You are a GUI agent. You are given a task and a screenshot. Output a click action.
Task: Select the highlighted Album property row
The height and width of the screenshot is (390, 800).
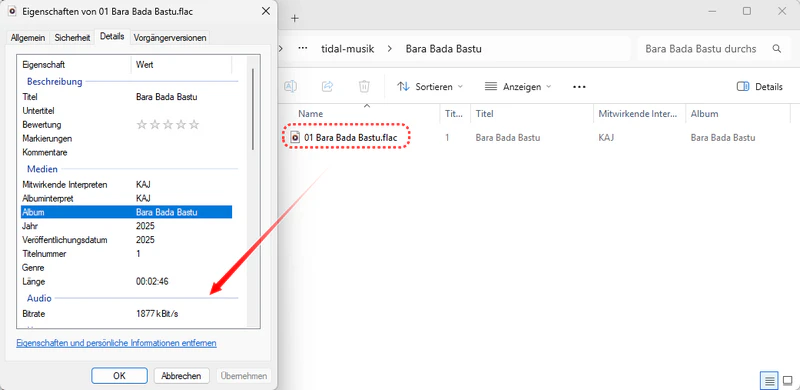click(127, 212)
